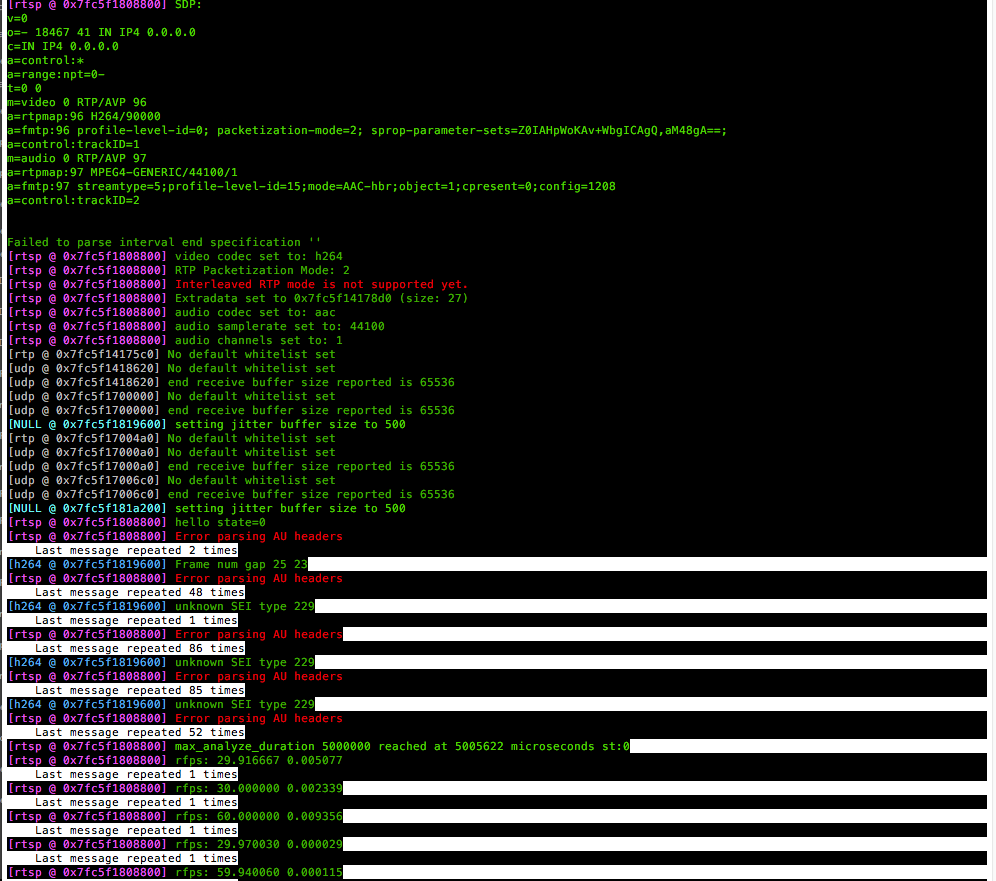Viewport: 996px width, 881px height.
Task: Click '[udp @ 0x7fc5f17006c0] No default whitelist set'
Action: pyautogui.click(x=172, y=480)
